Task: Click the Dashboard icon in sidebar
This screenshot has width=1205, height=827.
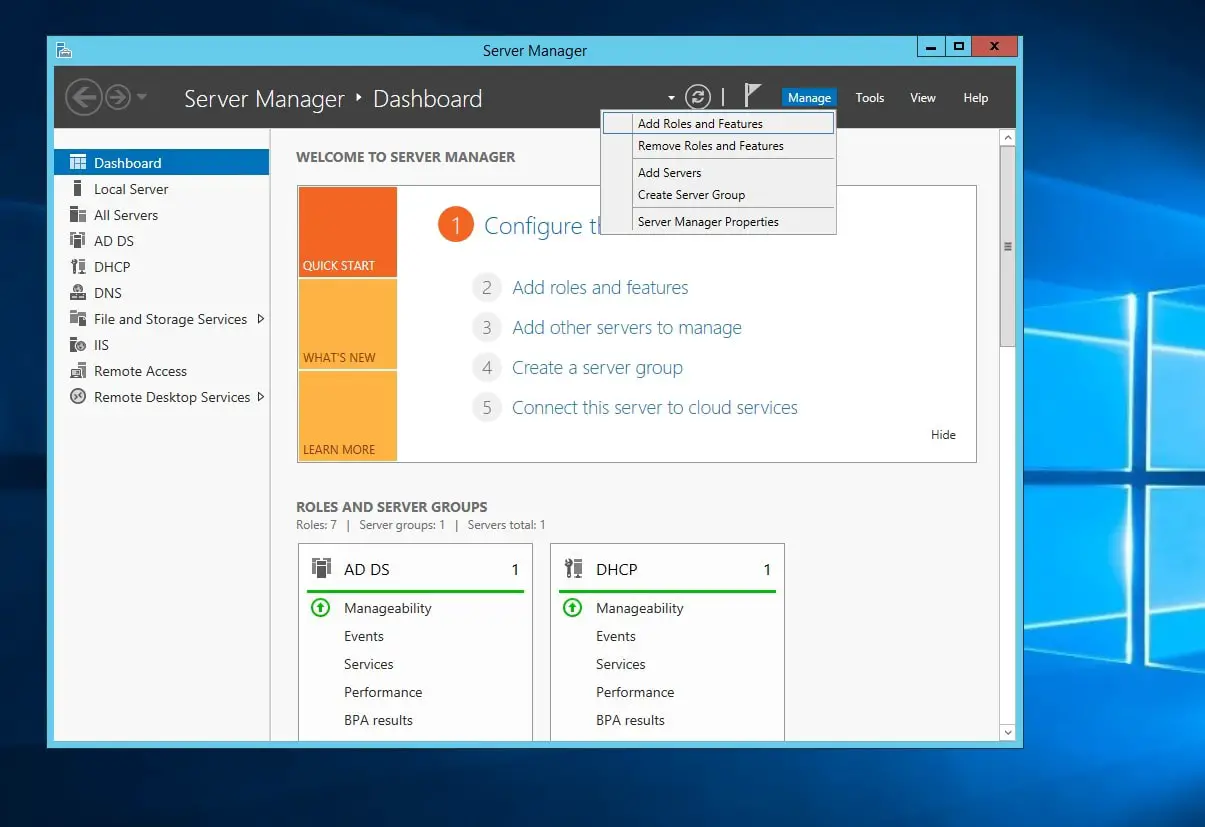Action: coord(77,162)
